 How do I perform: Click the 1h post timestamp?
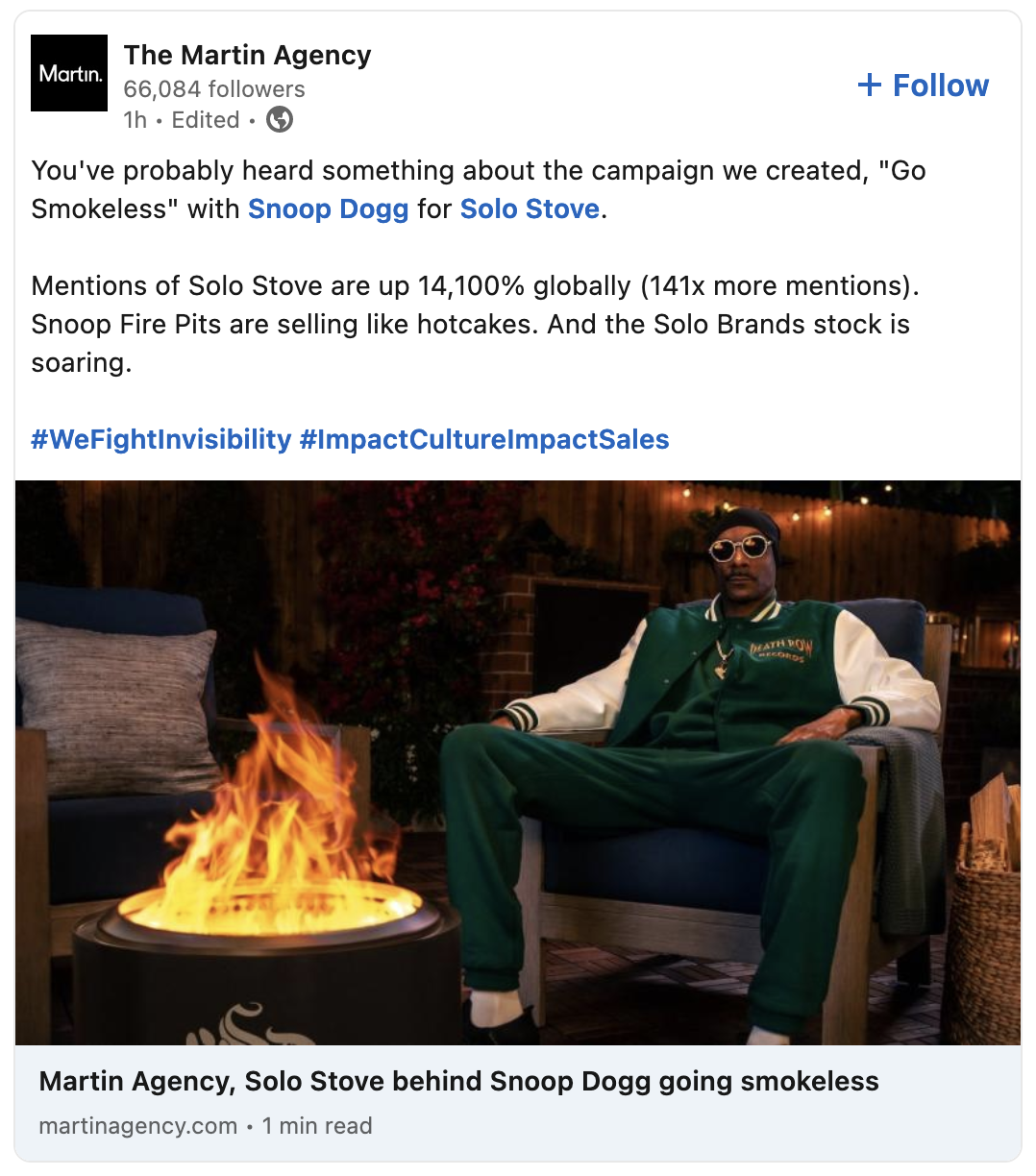coord(135,120)
